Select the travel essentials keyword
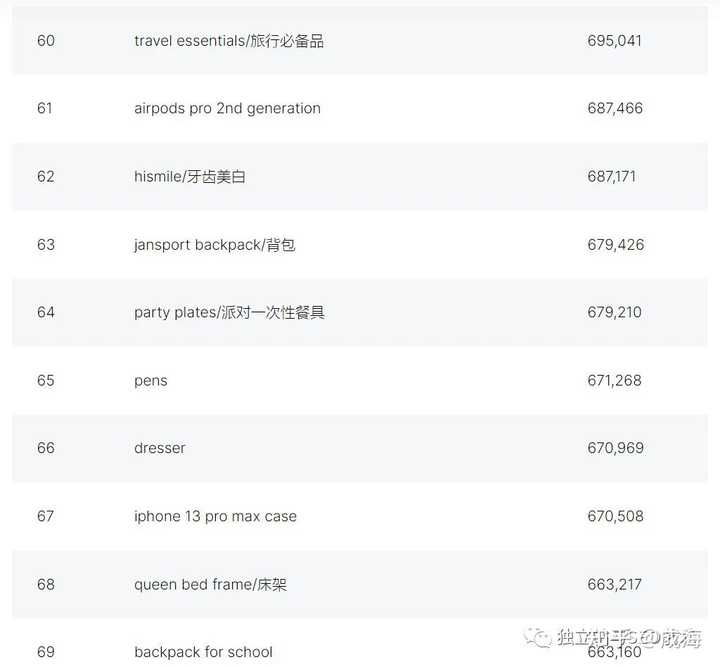 [229, 41]
